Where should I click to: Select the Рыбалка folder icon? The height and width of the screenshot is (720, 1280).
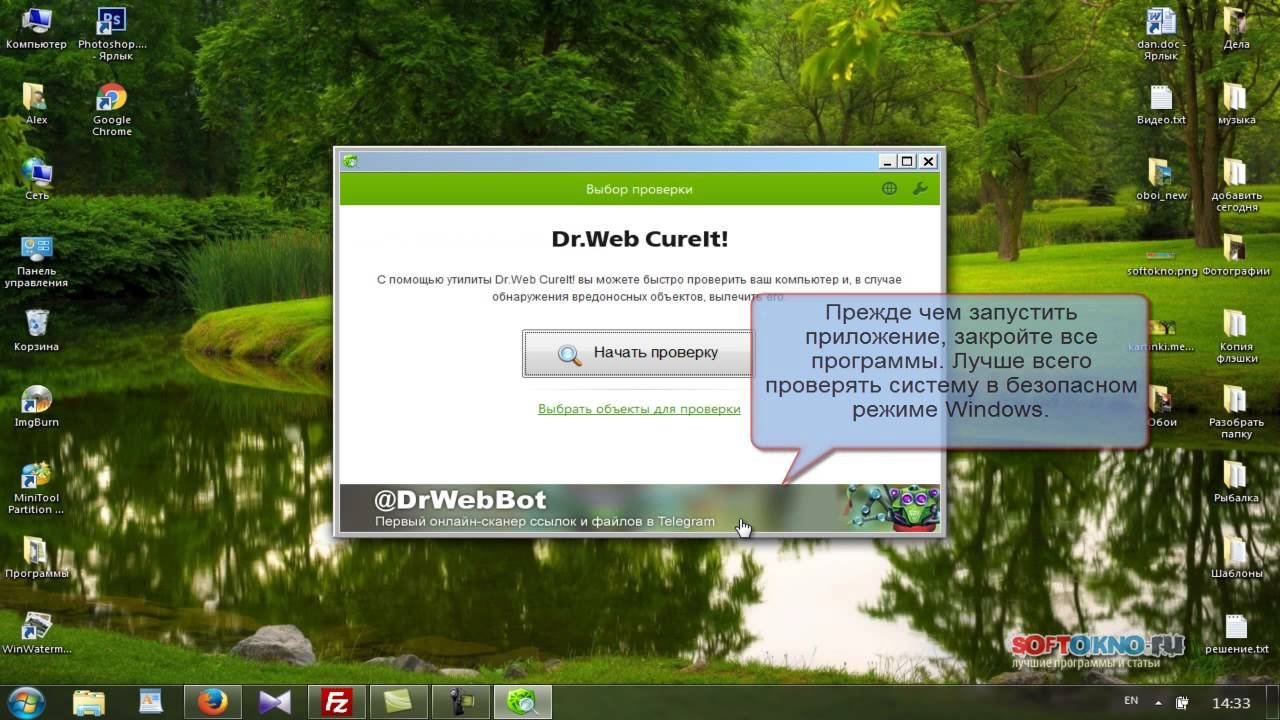click(x=1236, y=482)
